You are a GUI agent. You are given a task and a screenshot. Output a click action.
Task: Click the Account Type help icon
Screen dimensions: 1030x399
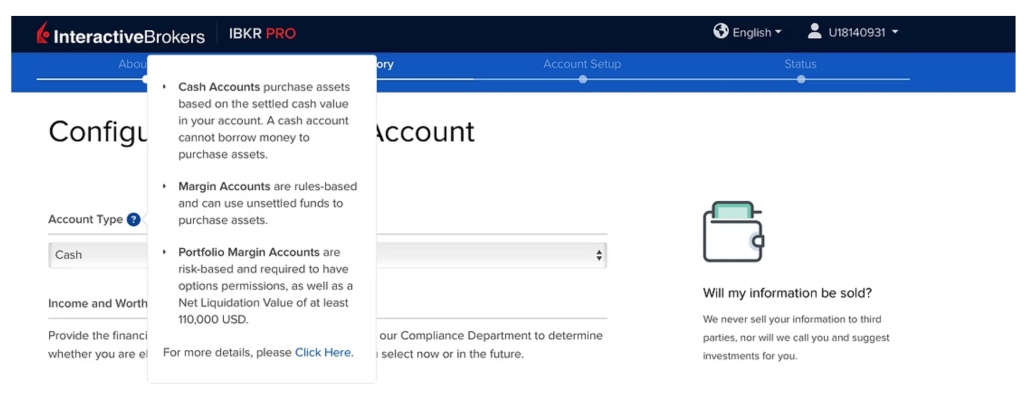pyautogui.click(x=133, y=220)
